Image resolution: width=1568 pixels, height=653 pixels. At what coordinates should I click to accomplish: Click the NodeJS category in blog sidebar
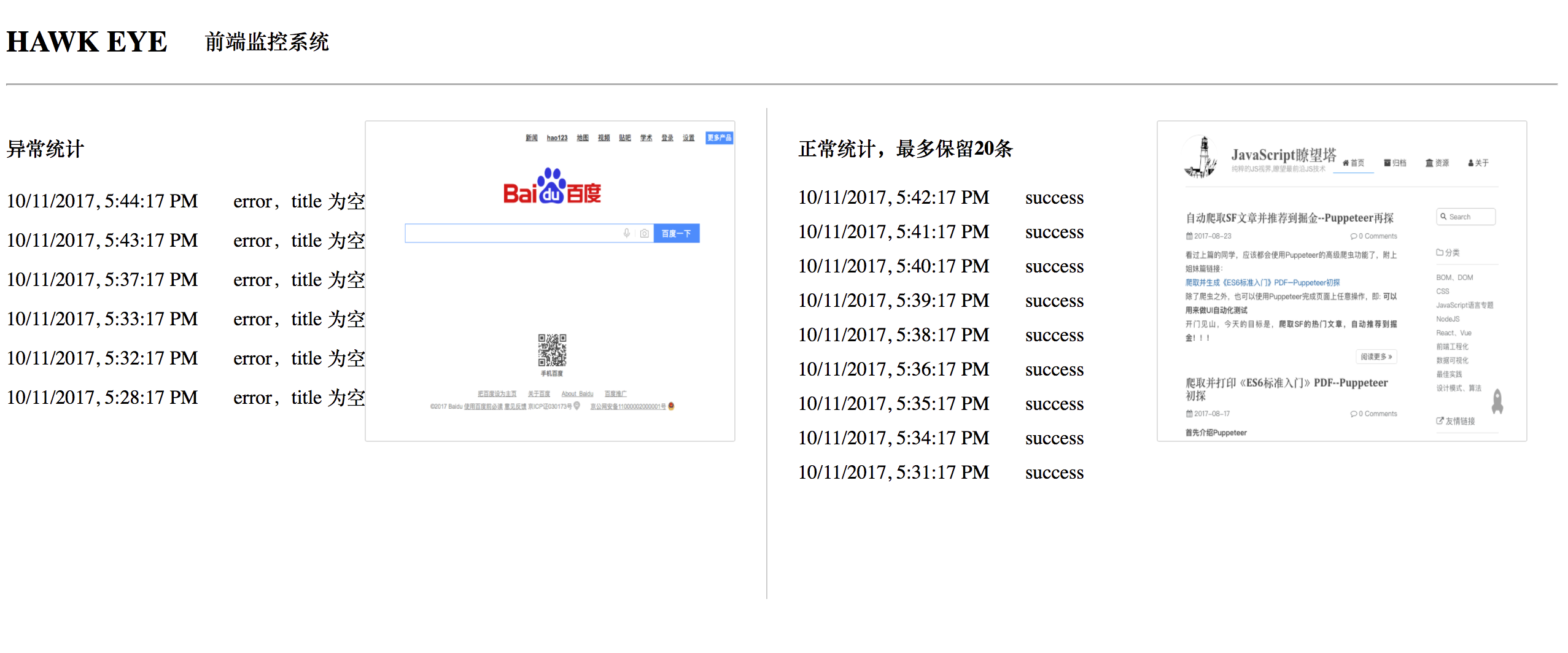[x=1448, y=319]
